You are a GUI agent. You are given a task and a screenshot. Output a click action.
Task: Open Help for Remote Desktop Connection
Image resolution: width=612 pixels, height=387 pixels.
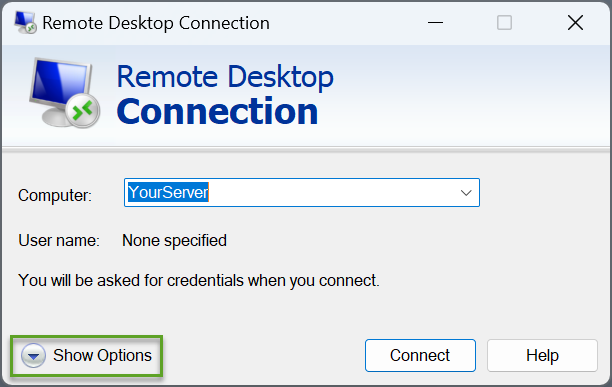point(542,355)
